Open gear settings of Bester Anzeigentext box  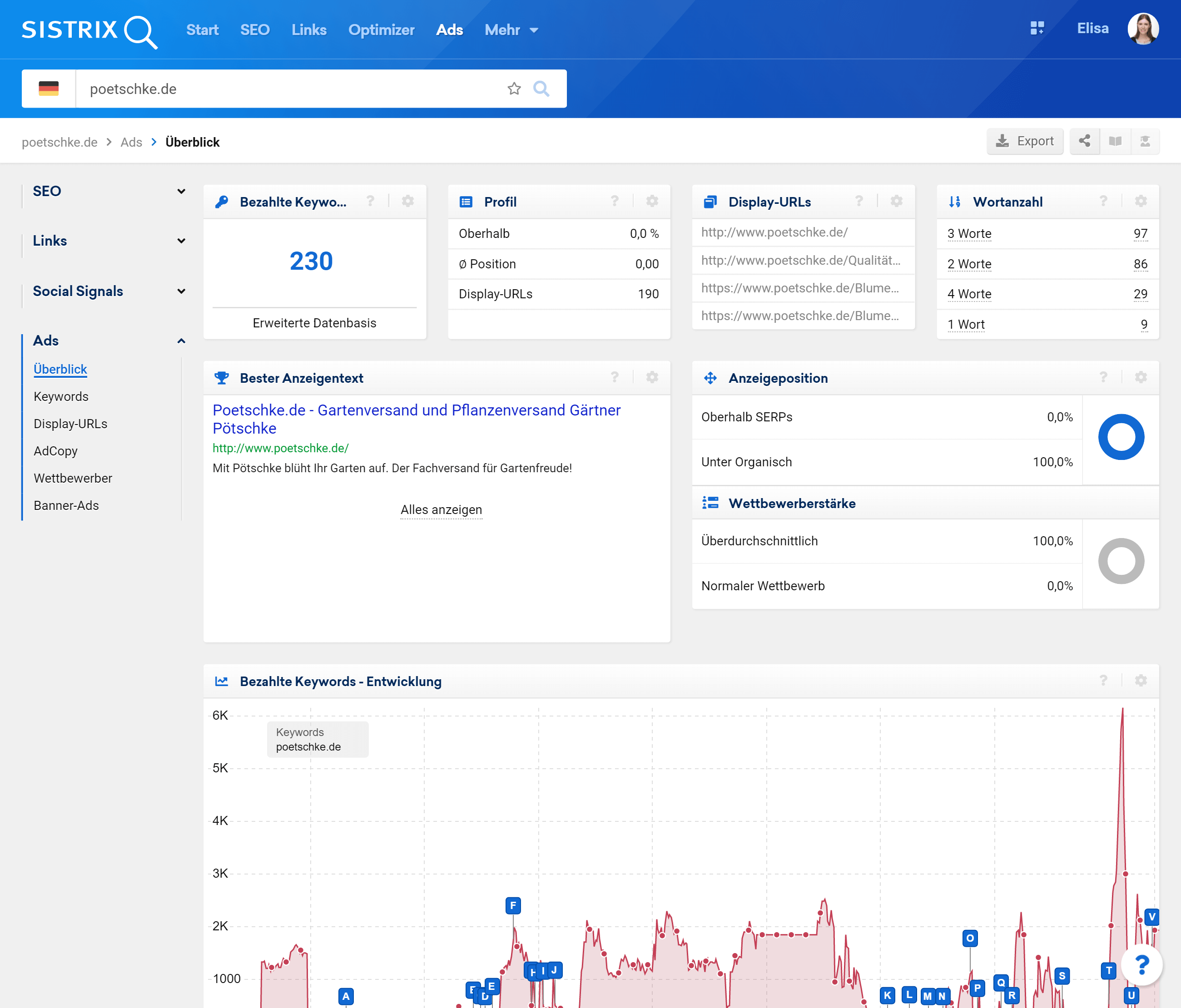tap(652, 377)
